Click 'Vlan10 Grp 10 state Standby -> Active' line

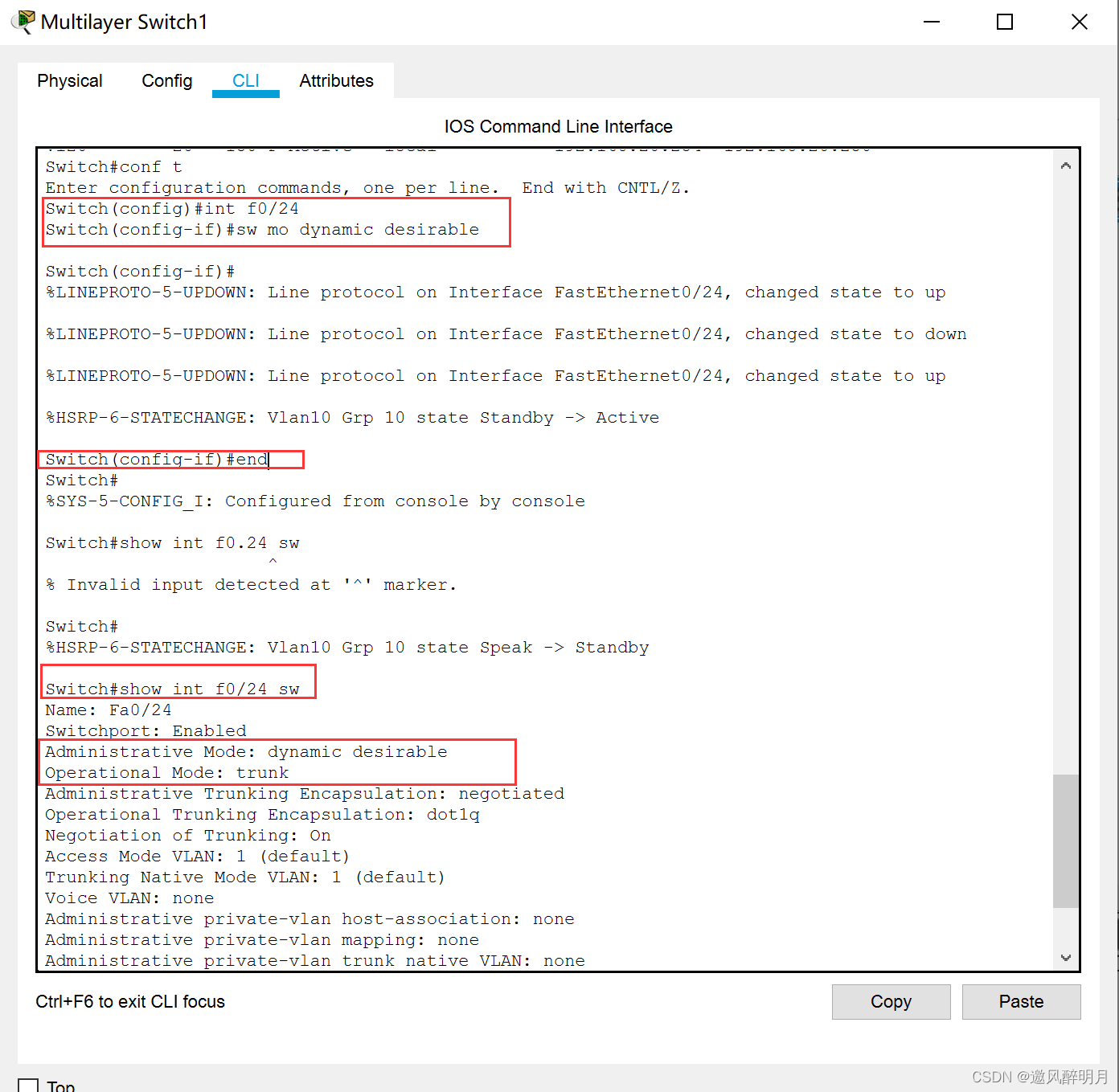[x=352, y=417]
